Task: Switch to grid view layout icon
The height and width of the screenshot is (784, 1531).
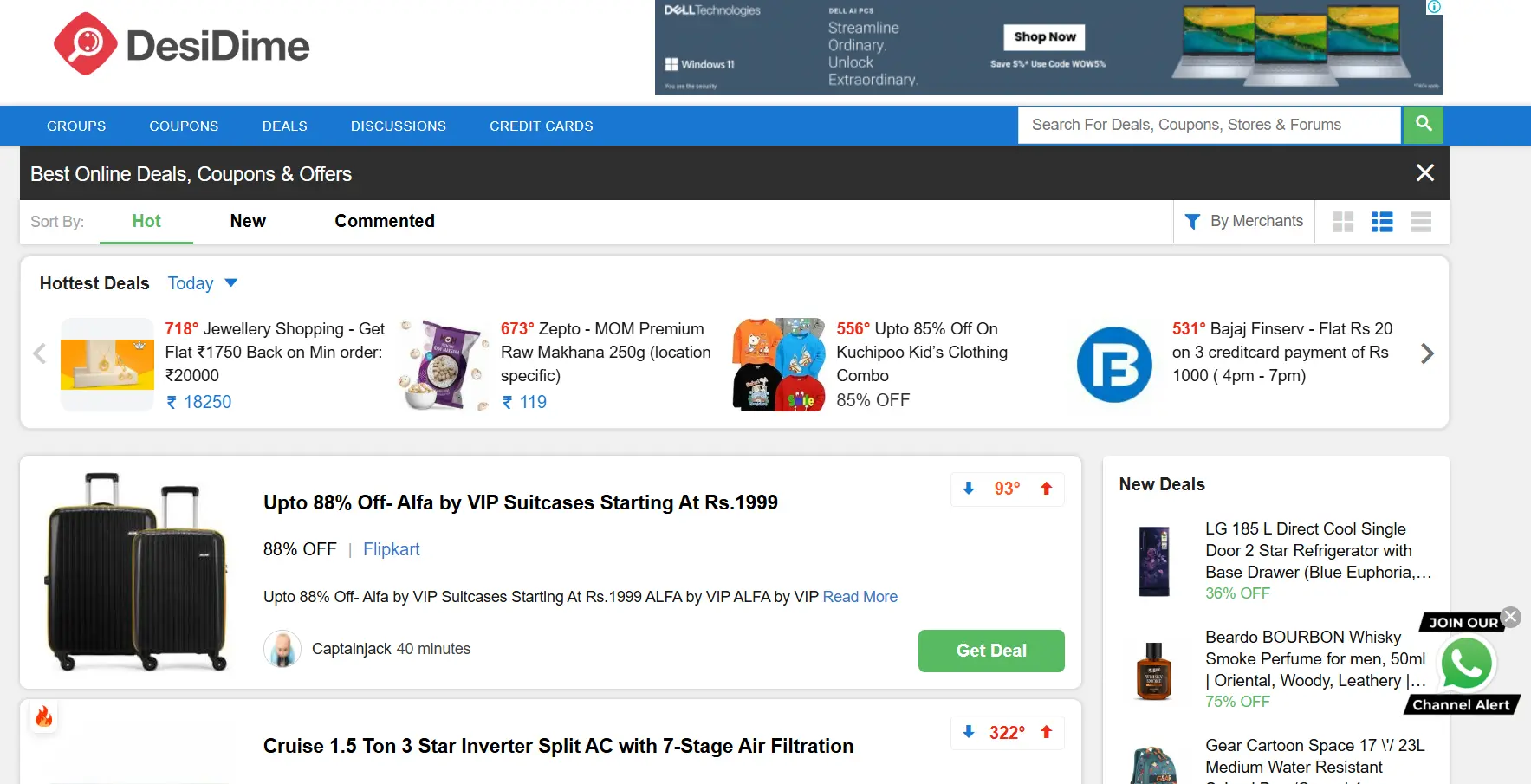Action: [x=1343, y=222]
